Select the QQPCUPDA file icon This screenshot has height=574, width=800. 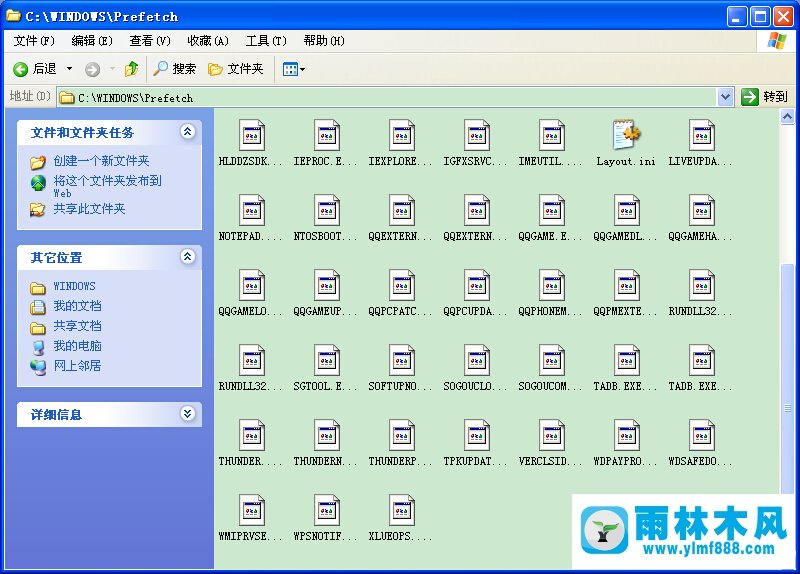pyautogui.click(x=477, y=285)
